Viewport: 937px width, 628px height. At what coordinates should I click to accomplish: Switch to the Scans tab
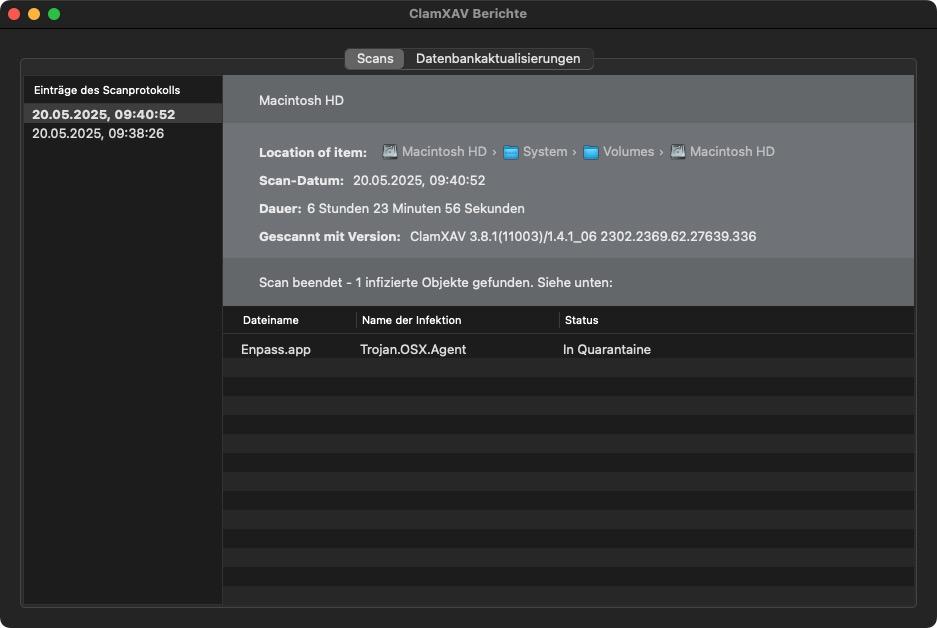pyautogui.click(x=375, y=59)
